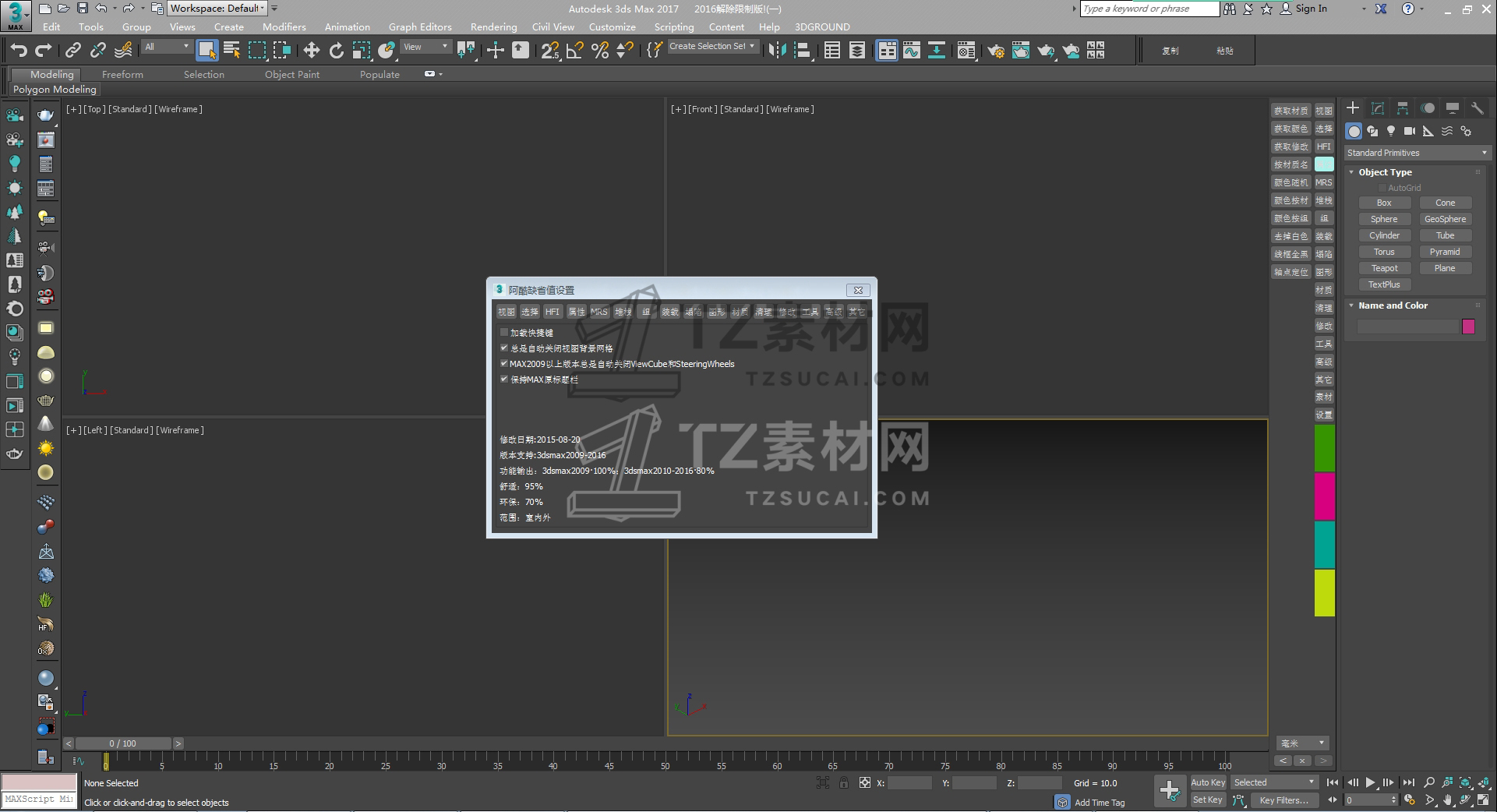This screenshot has width=1497, height=812.
Task: Open the Utilities panel hammer icon
Action: tap(1477, 108)
